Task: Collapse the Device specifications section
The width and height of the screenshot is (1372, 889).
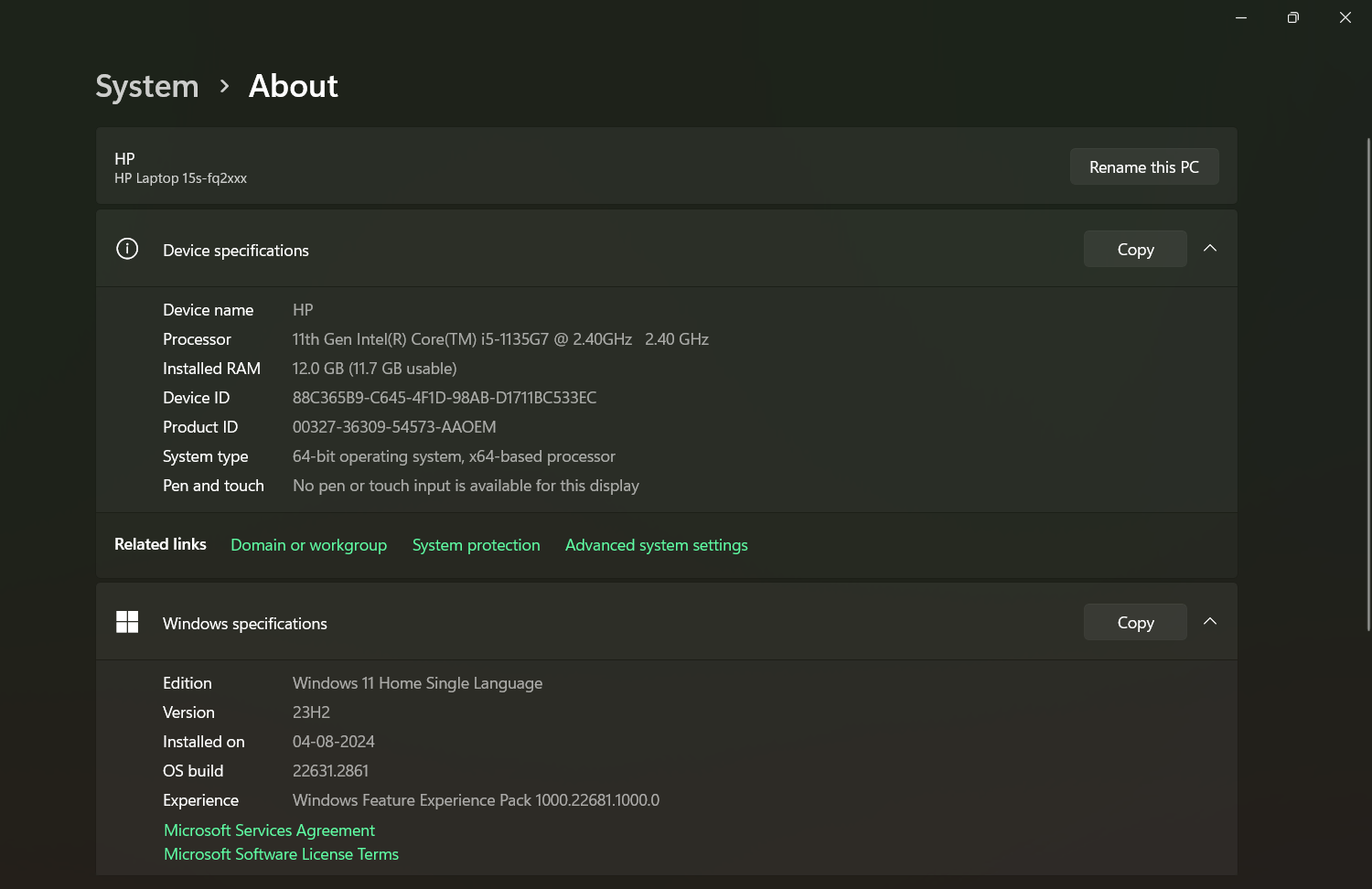Action: point(1210,249)
